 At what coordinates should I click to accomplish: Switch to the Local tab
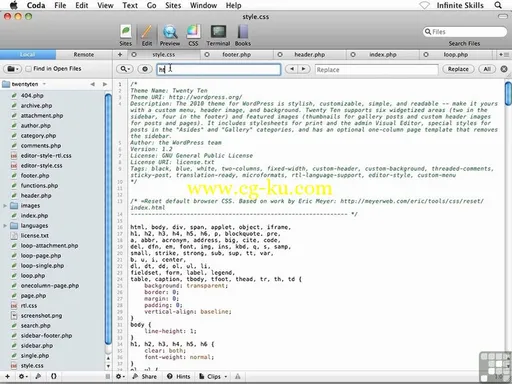28,54
